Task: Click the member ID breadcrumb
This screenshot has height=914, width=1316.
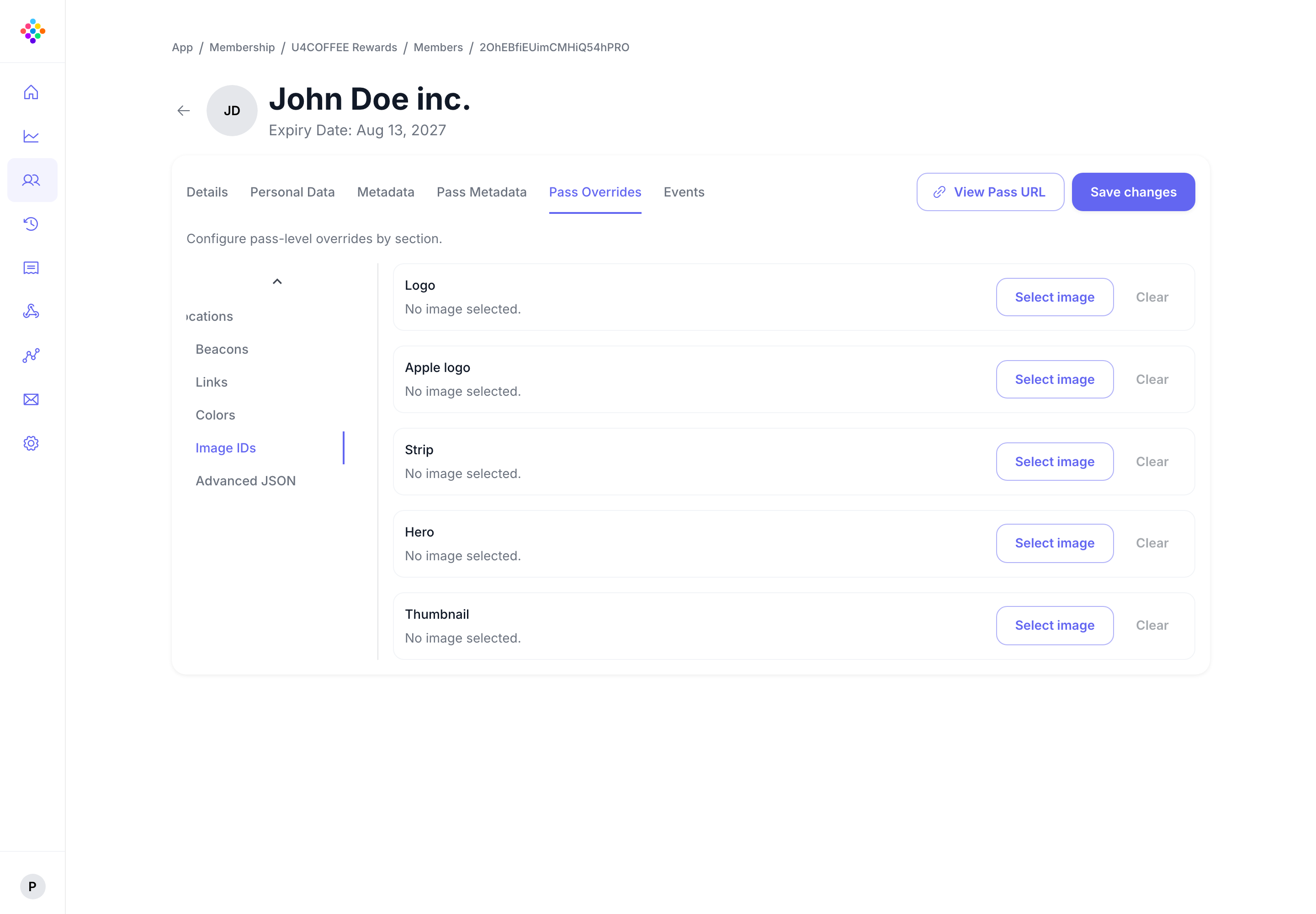Action: (554, 48)
